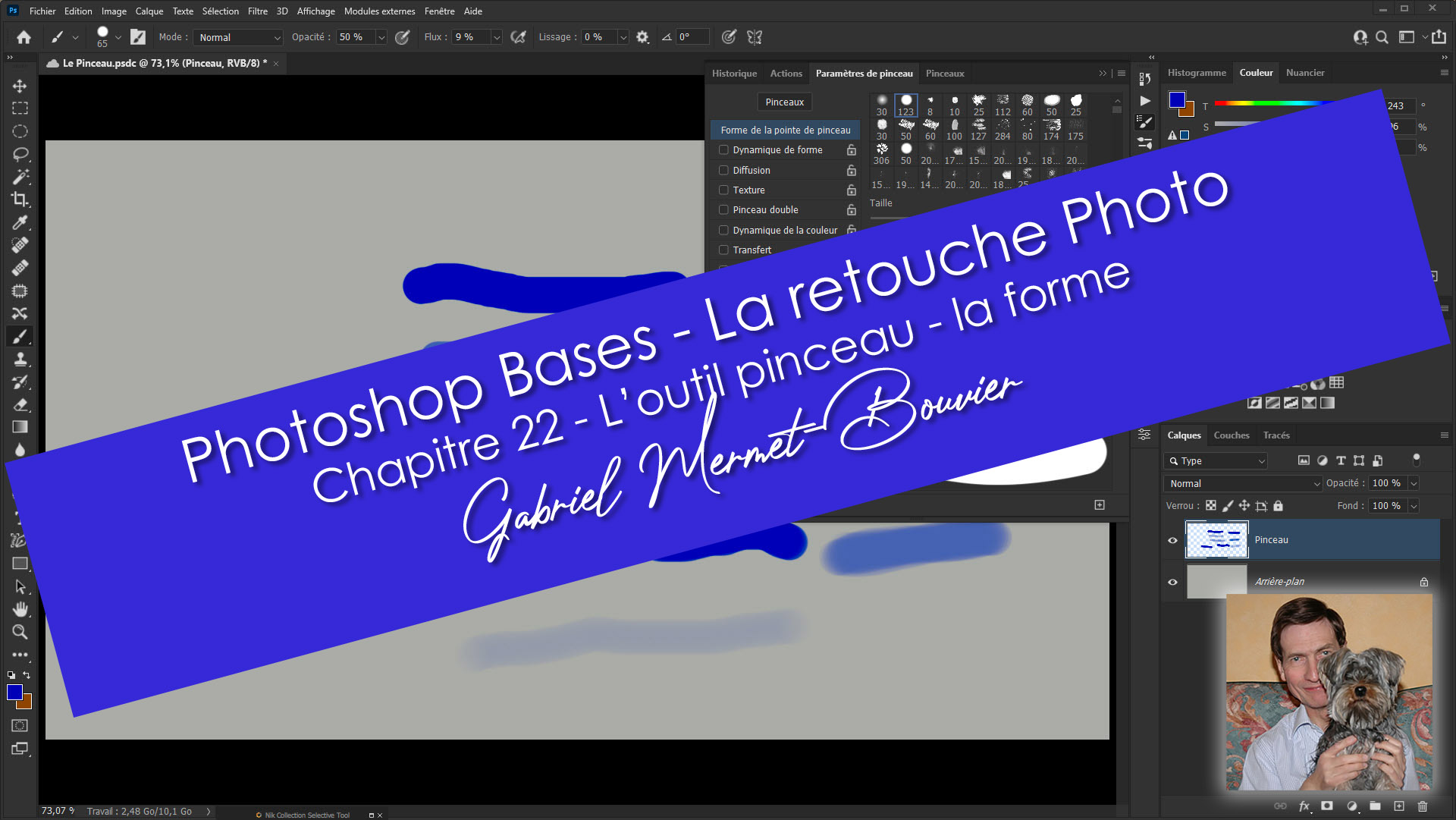
Task: Click the blue foreground color swatch in toolbar
Action: [14, 691]
